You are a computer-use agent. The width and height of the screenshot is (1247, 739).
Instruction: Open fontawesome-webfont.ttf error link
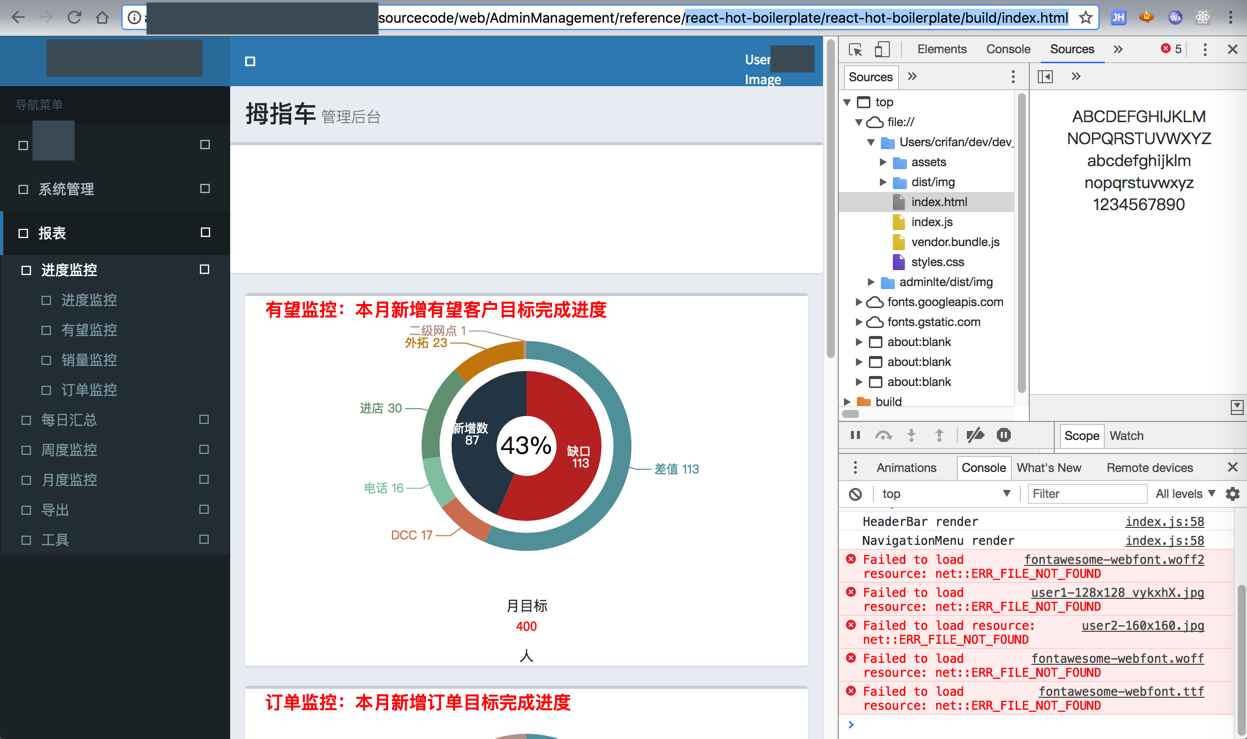point(1121,692)
